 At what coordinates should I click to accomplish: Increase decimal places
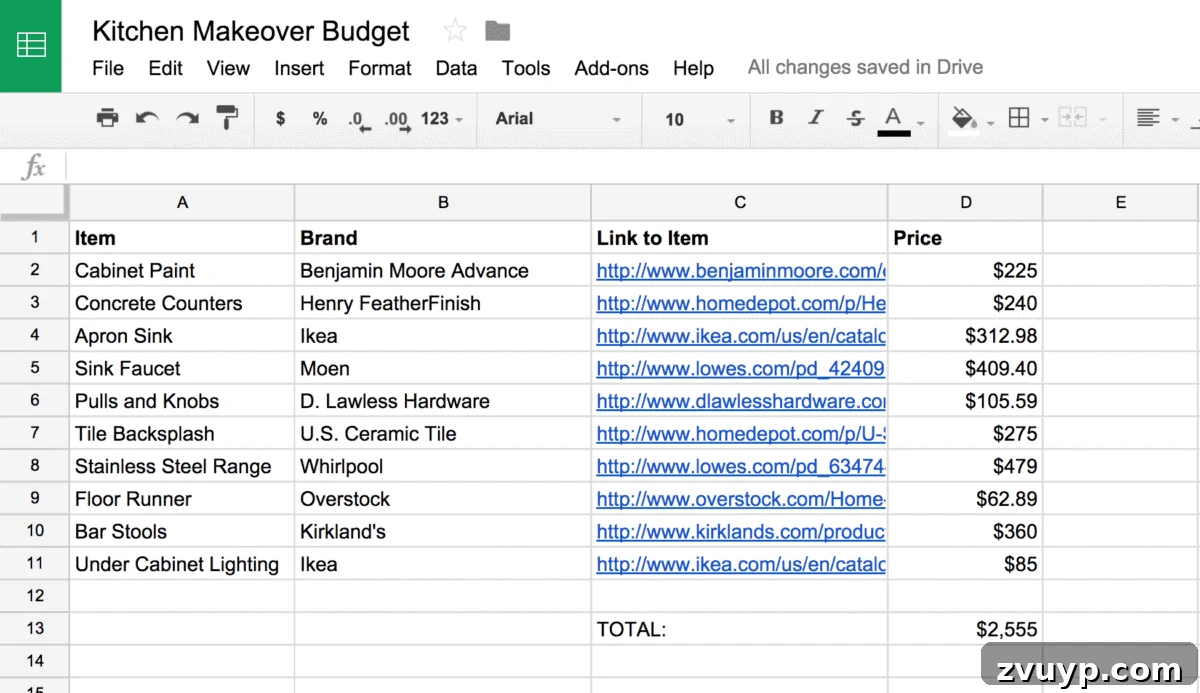pos(398,120)
